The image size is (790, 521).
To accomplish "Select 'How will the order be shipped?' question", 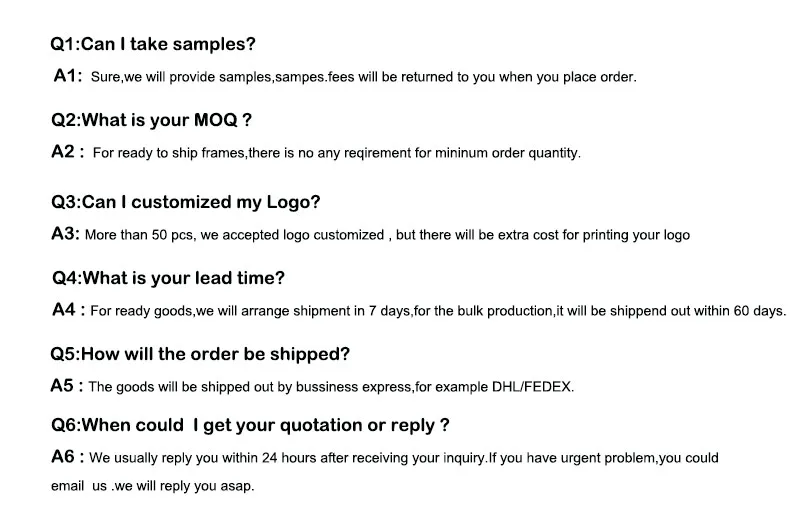I will point(200,354).
